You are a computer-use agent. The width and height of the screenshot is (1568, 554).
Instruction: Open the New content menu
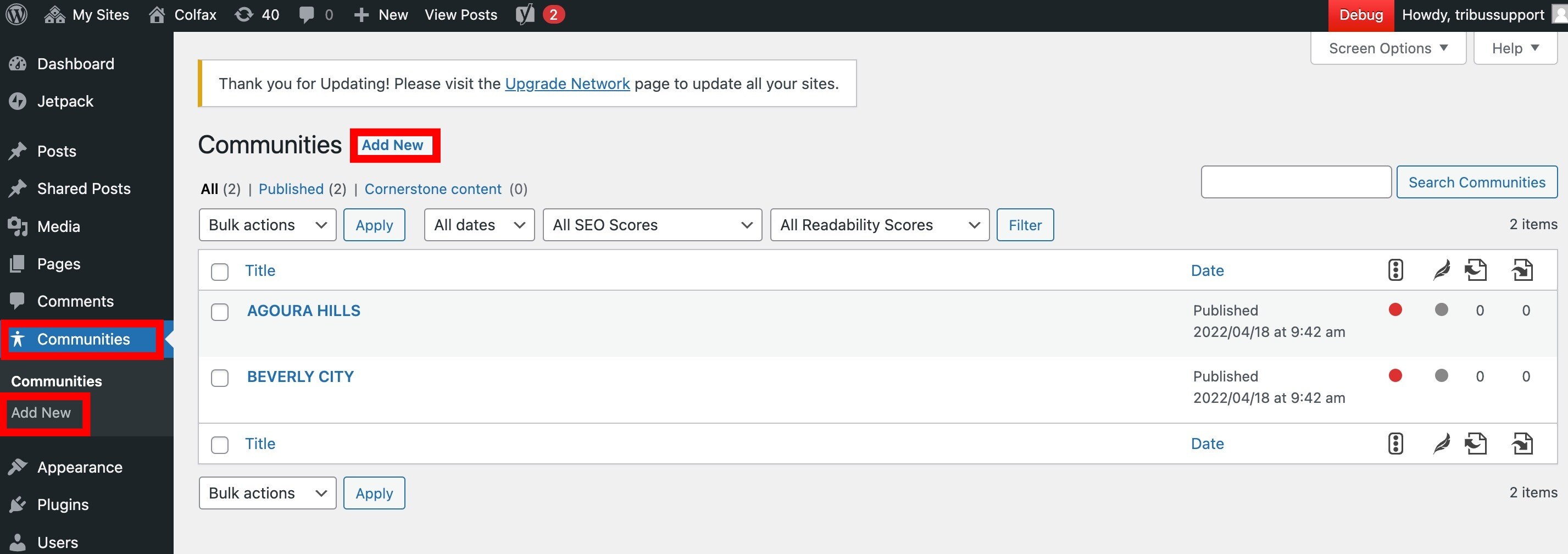(x=380, y=15)
